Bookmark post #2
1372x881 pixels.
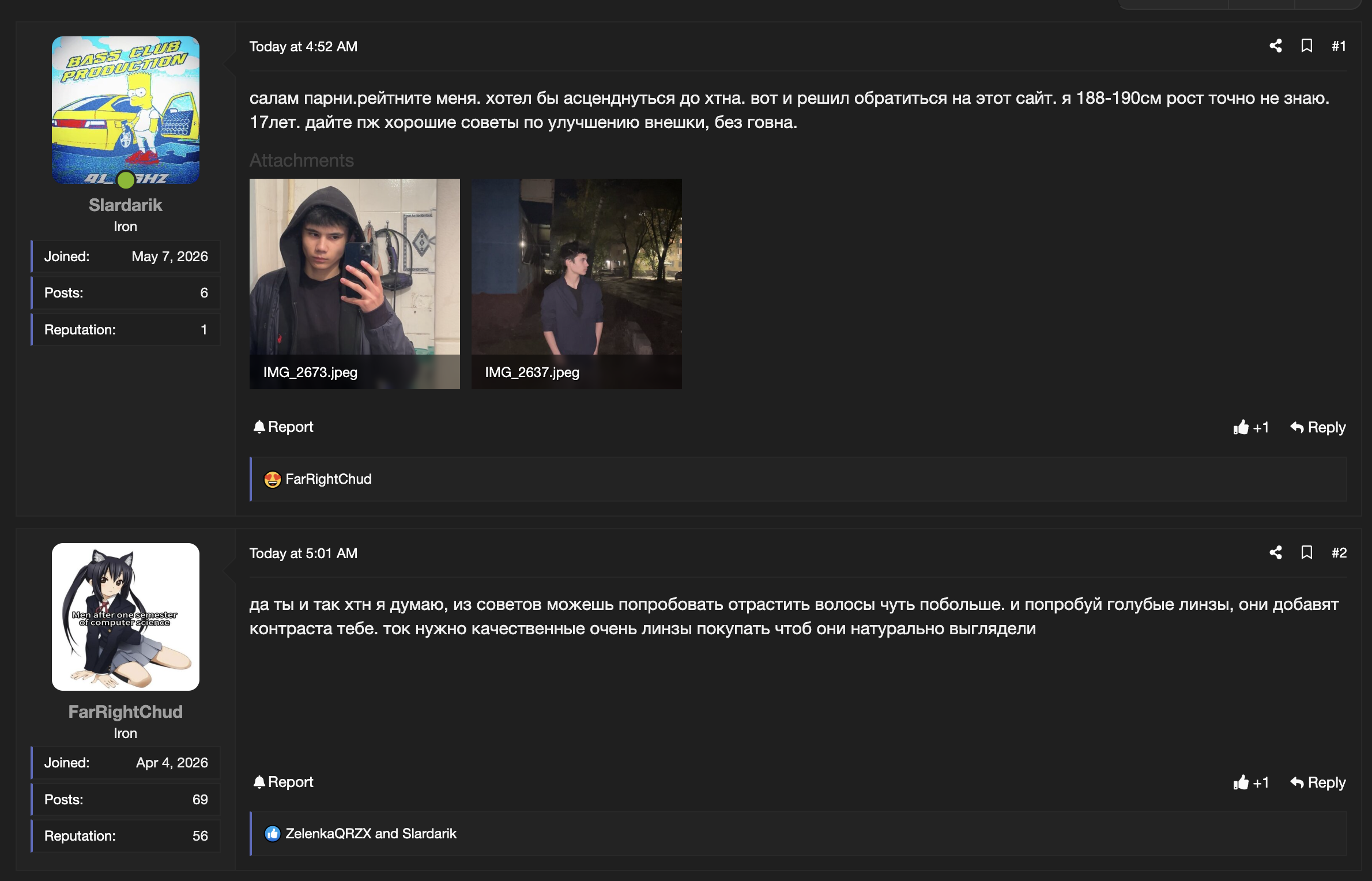tap(1307, 553)
